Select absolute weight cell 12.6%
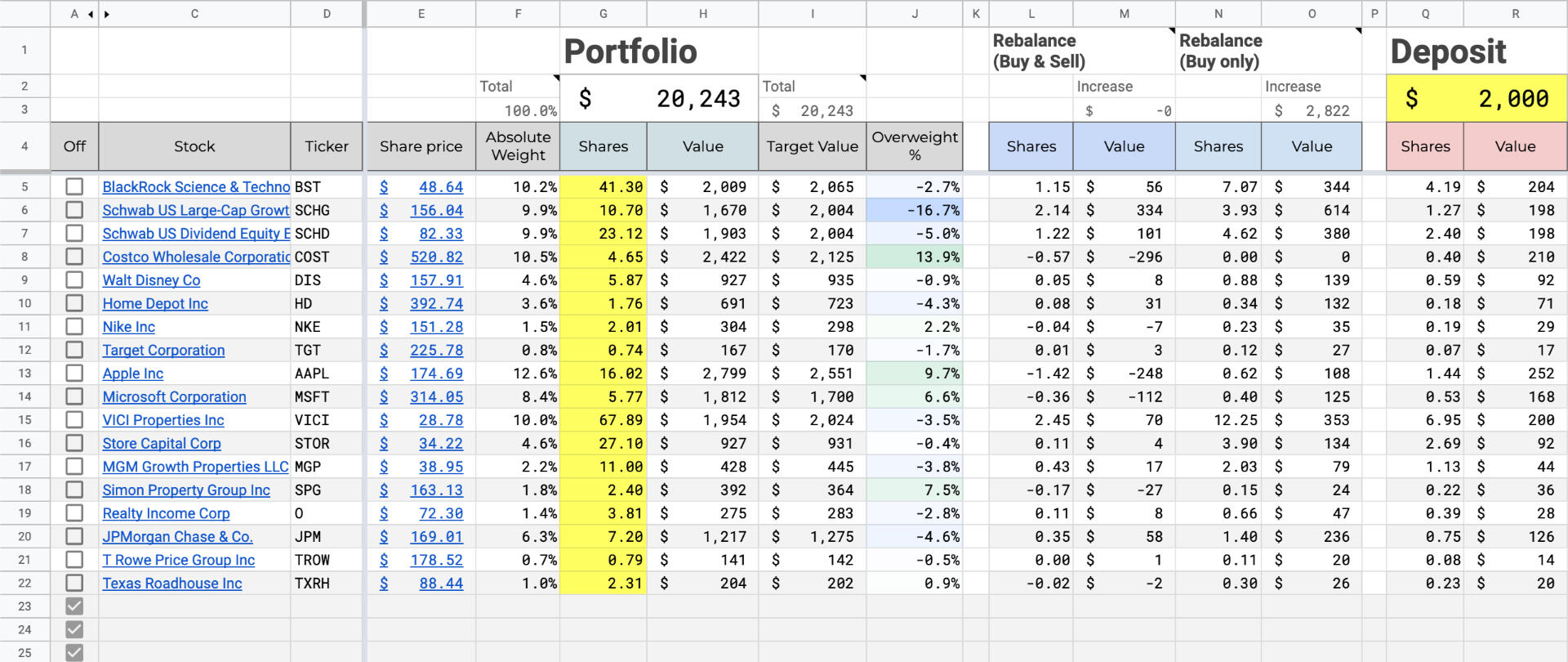Screen dimensions: 1568x662 click(518, 373)
